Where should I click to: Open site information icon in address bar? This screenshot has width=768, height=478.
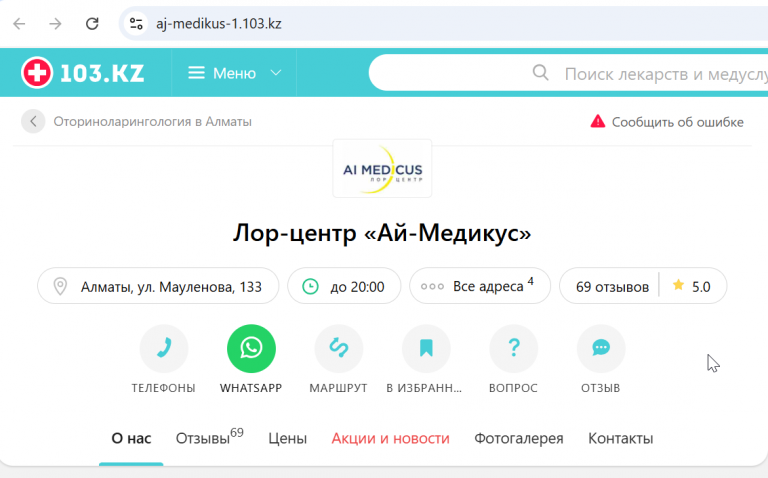[x=136, y=24]
